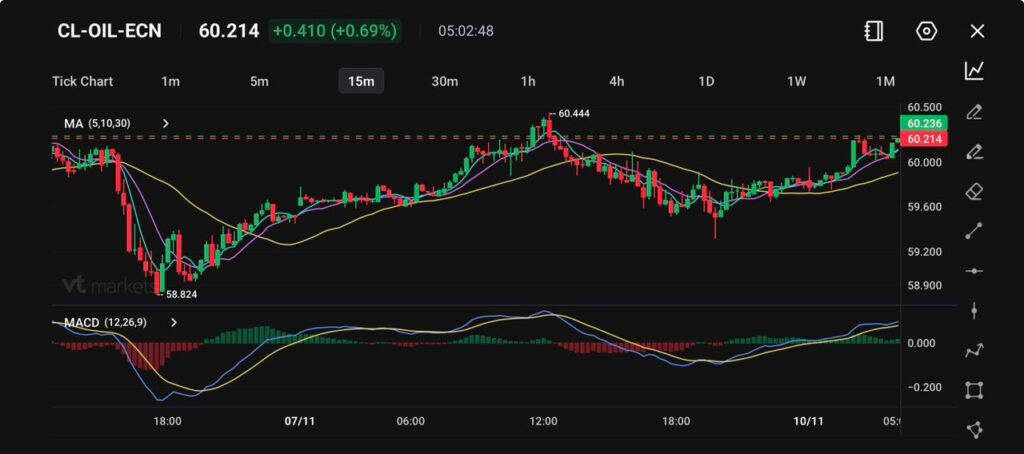1024x454 pixels.
Task: Select the diagonal trend line tool
Action: point(974,231)
